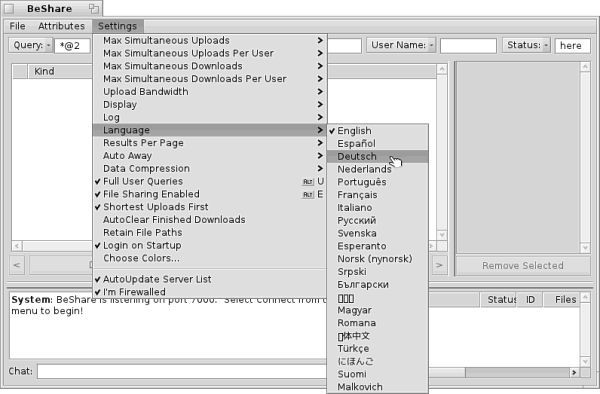600x394 pixels.
Task: Open the User Name dropdown
Action: (401, 45)
